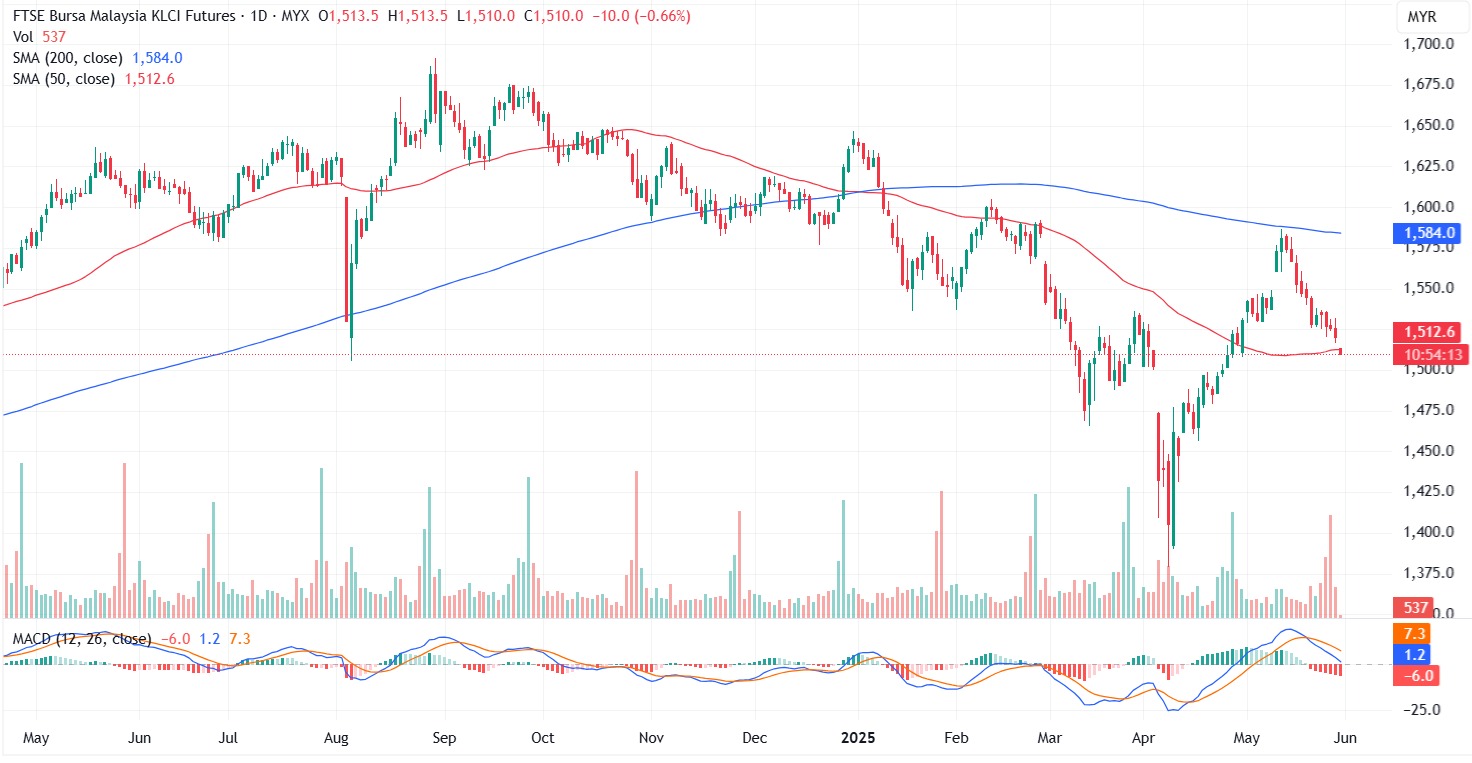Select the SMA (200, close) indicator legend
The width and height of the screenshot is (1472, 763).
[70, 58]
